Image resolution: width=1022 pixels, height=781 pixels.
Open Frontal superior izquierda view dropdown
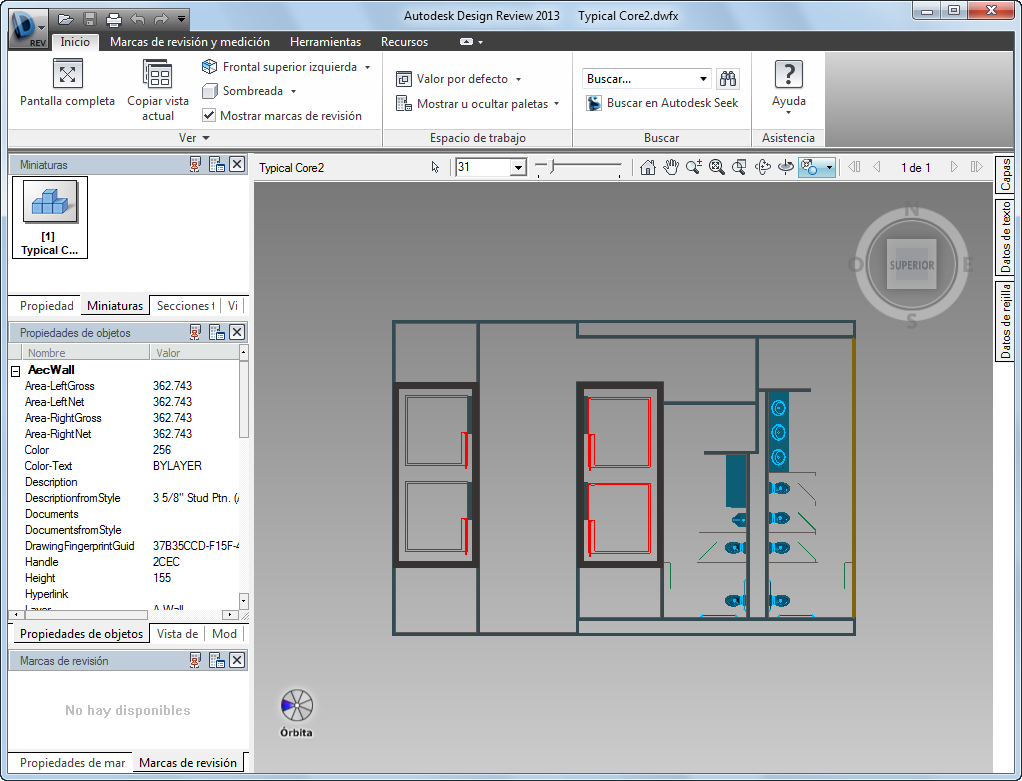tap(285, 66)
